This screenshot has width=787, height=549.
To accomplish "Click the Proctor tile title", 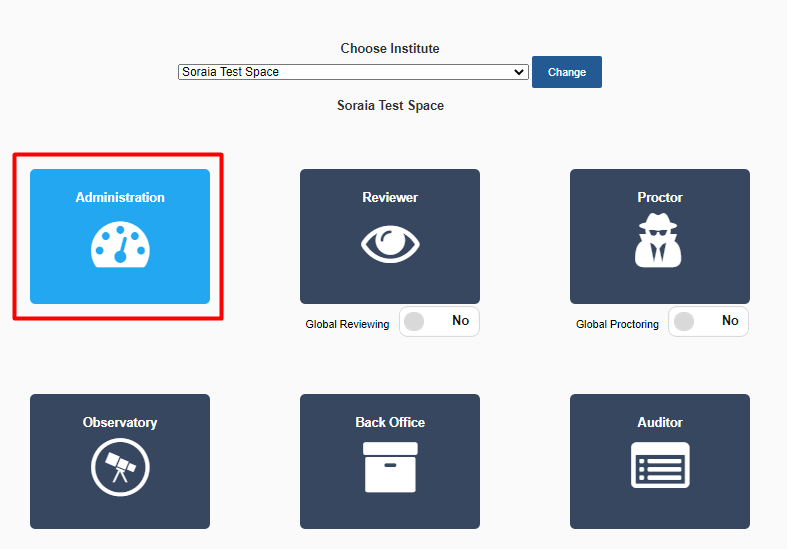I will 660,197.
